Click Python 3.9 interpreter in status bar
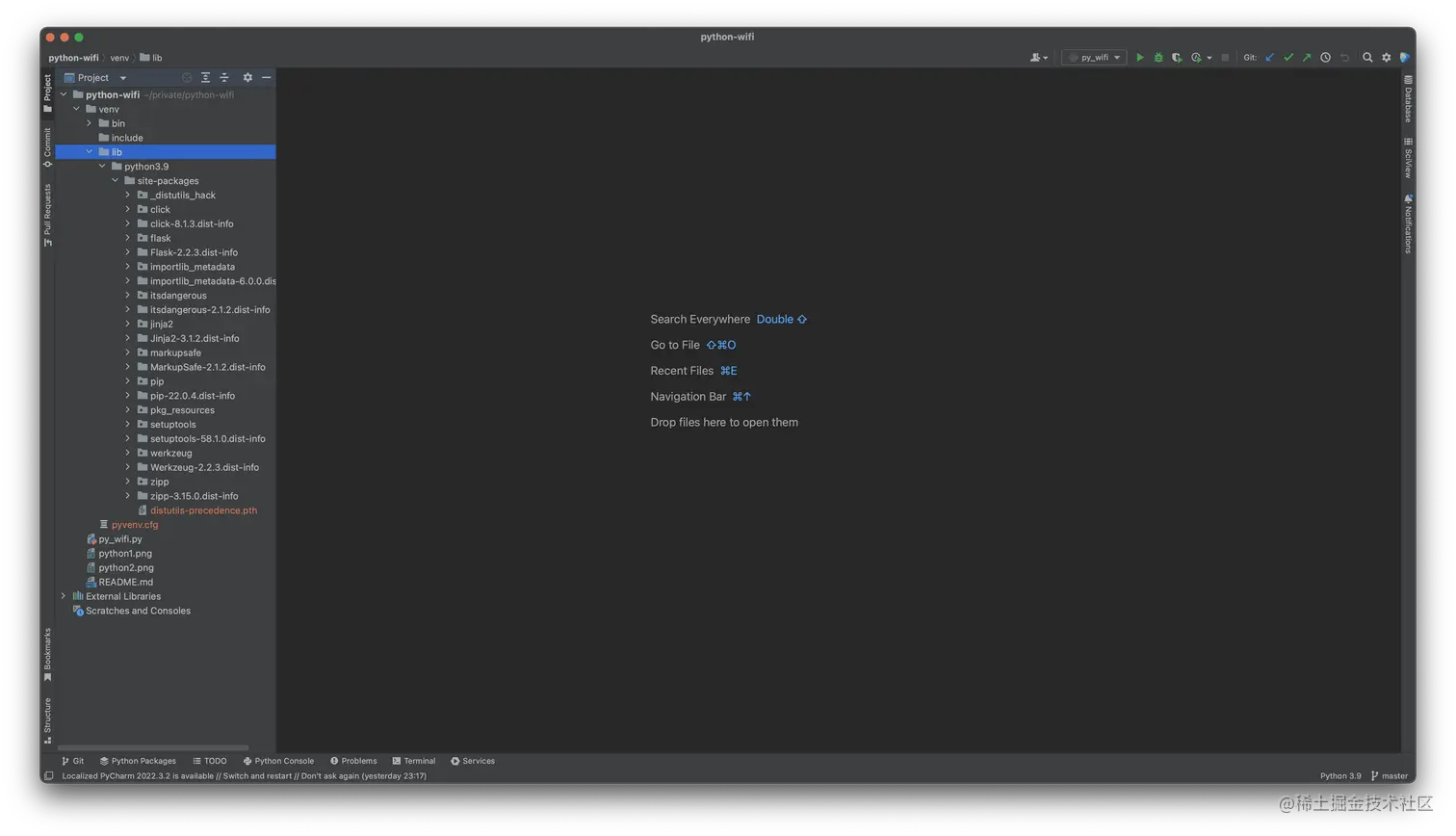This screenshot has height=836, width=1456. coord(1340,776)
